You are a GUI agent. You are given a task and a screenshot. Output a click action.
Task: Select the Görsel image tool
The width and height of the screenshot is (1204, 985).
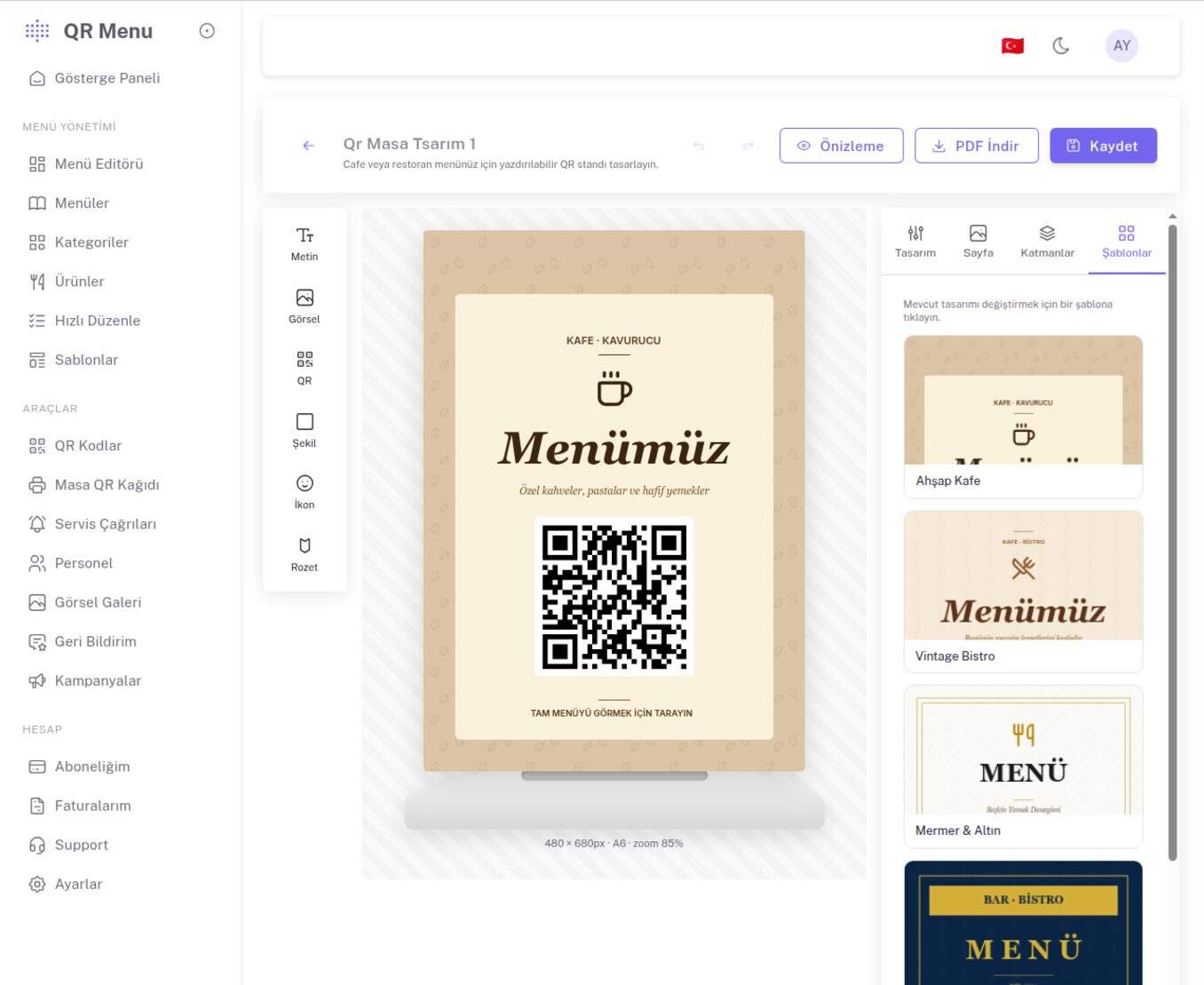[x=305, y=306]
